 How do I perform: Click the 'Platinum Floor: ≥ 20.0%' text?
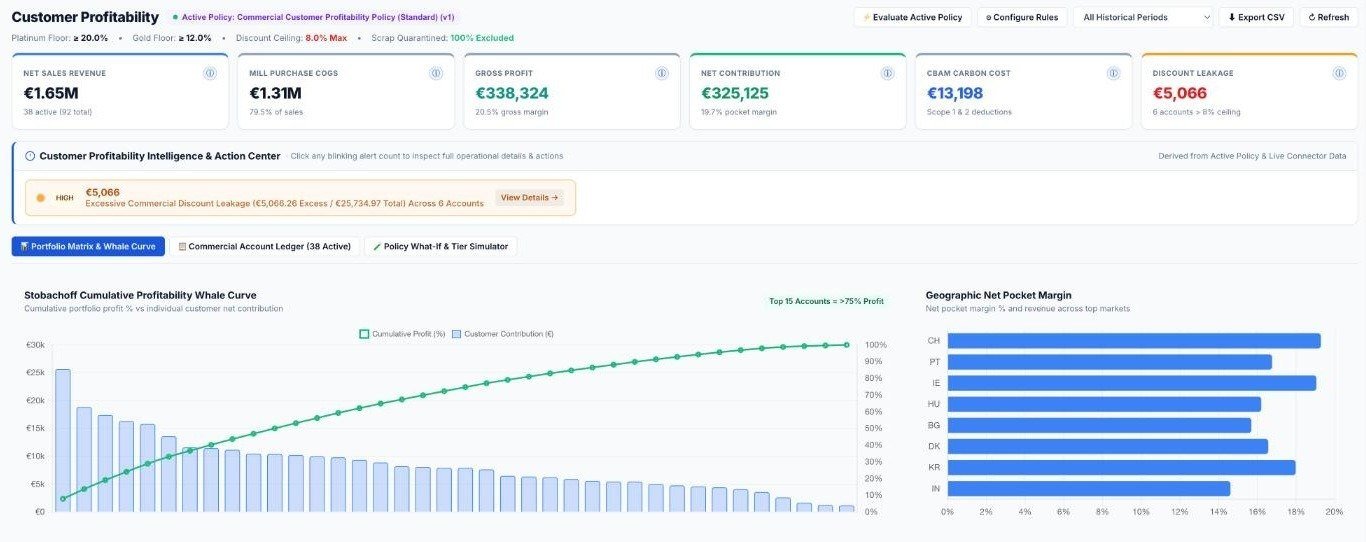pos(60,38)
